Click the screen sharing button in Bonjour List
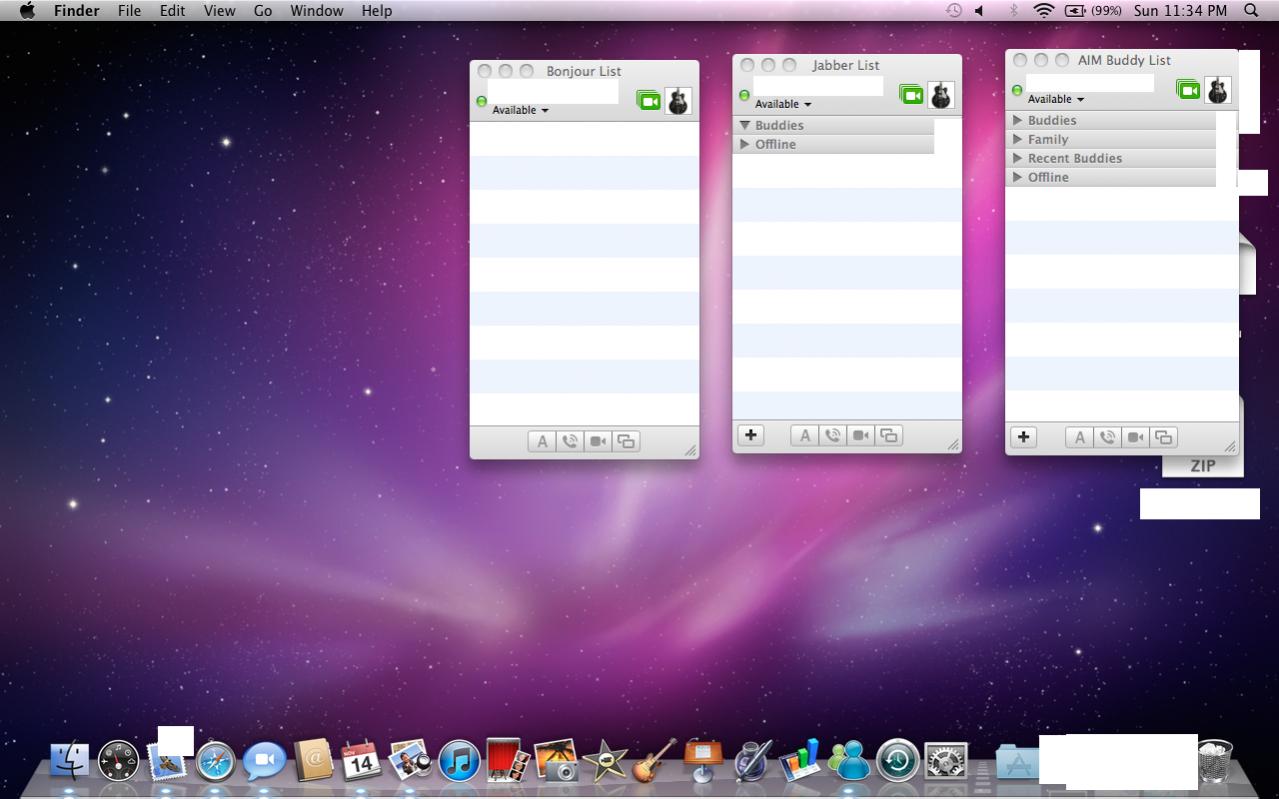 pyautogui.click(x=626, y=441)
